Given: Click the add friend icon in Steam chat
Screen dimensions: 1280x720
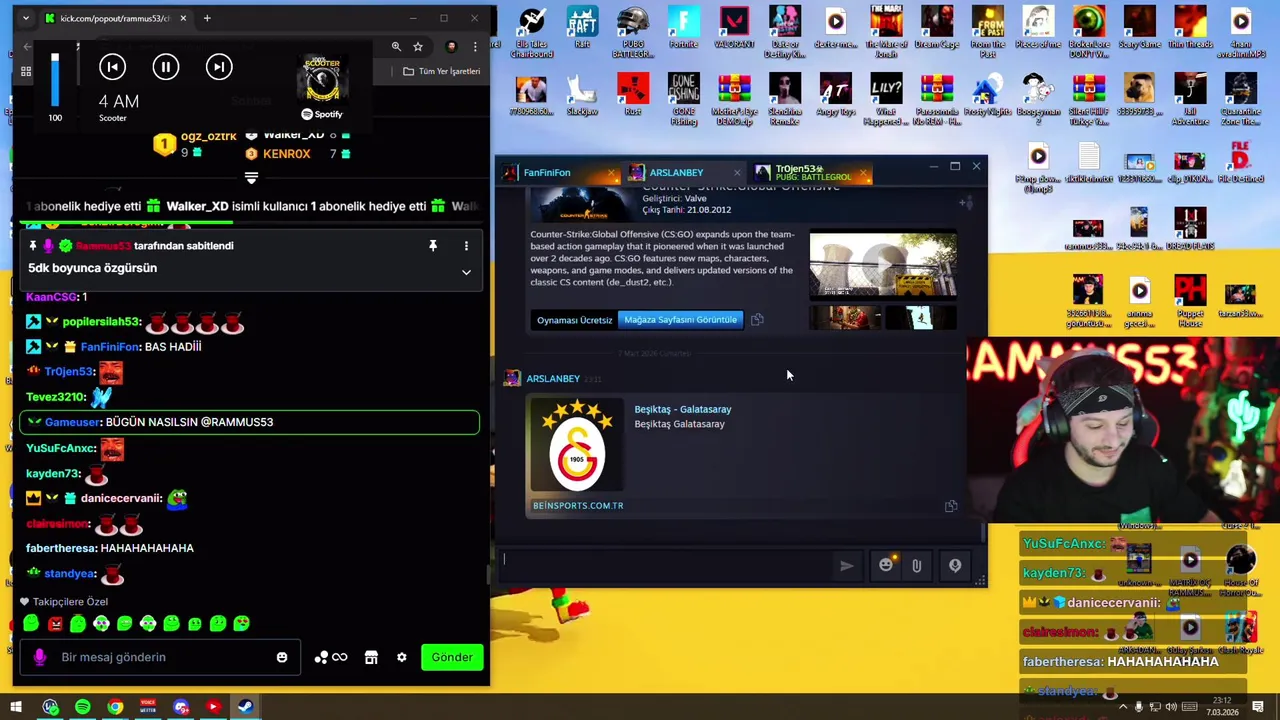Looking at the screenshot, I should click(x=965, y=203).
